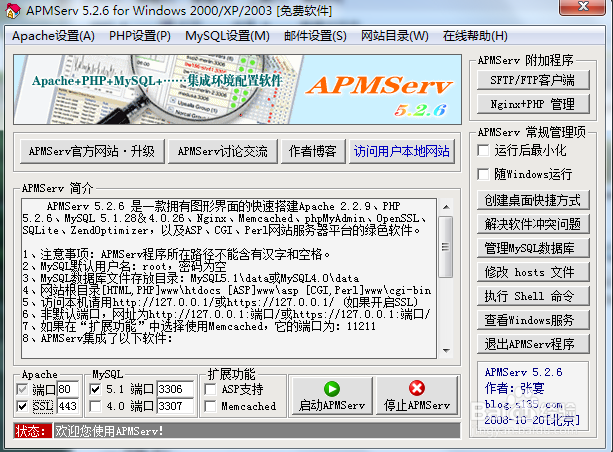
Task: Open the Apache设置(A) menu
Action: [x=53, y=36]
